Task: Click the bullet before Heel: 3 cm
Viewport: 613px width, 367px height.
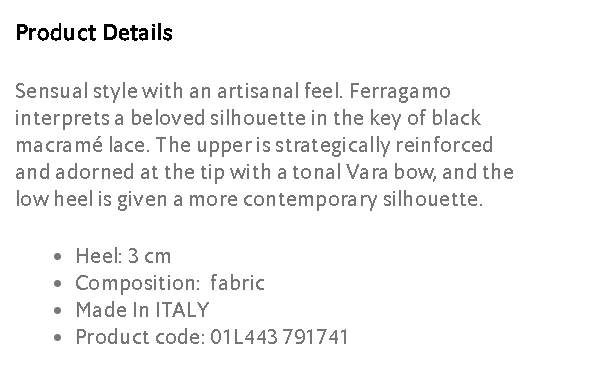Action: [57, 257]
